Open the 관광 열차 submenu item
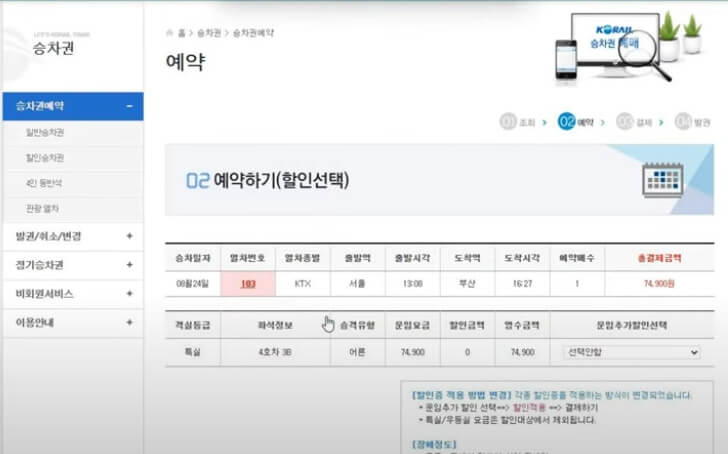 (42, 209)
